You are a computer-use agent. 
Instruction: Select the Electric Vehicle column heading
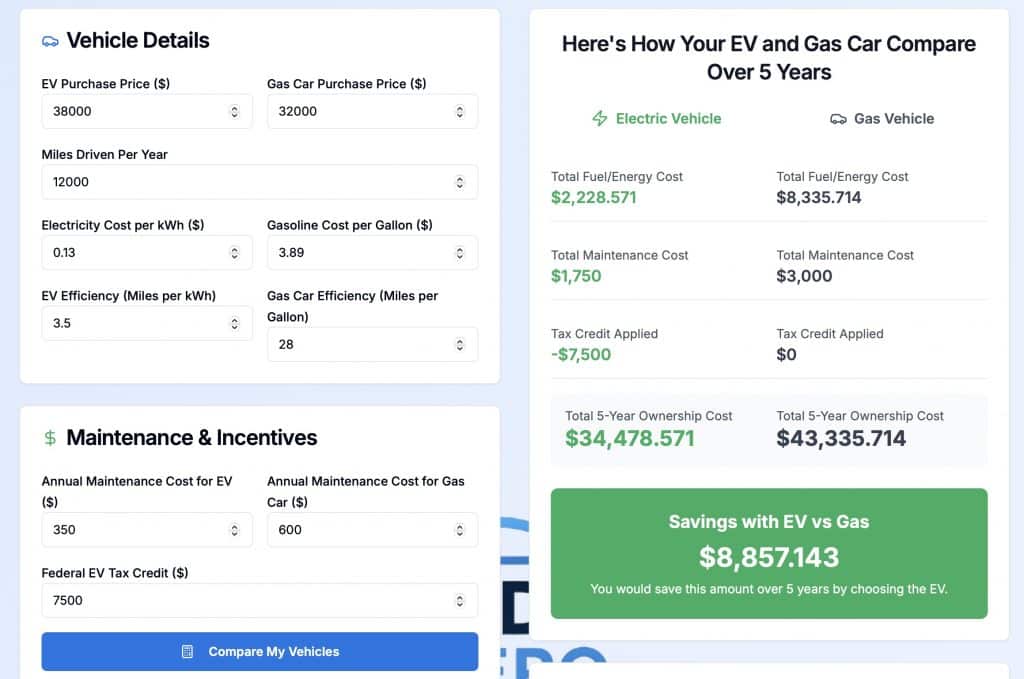click(x=668, y=119)
